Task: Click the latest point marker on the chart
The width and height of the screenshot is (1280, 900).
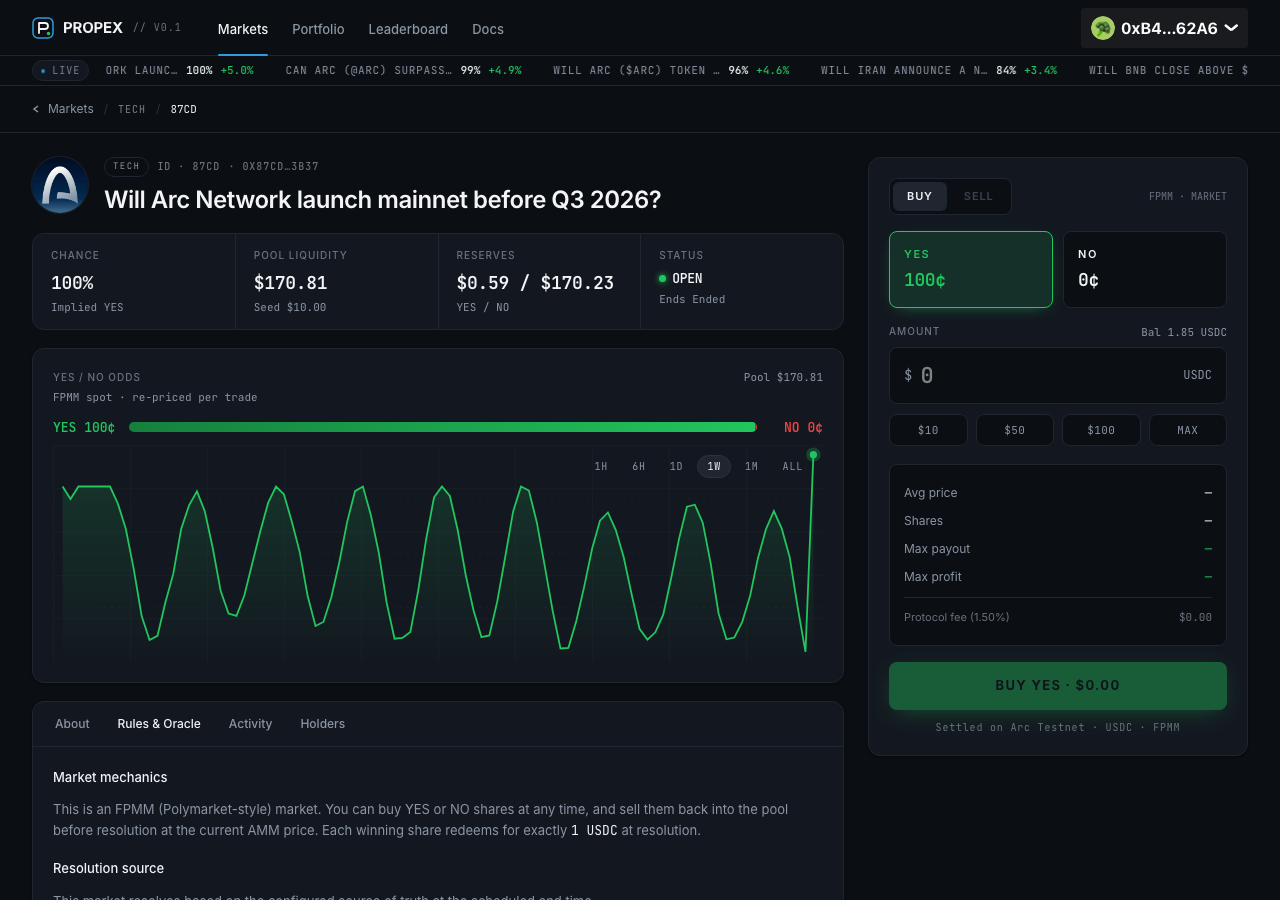Action: [x=813, y=455]
